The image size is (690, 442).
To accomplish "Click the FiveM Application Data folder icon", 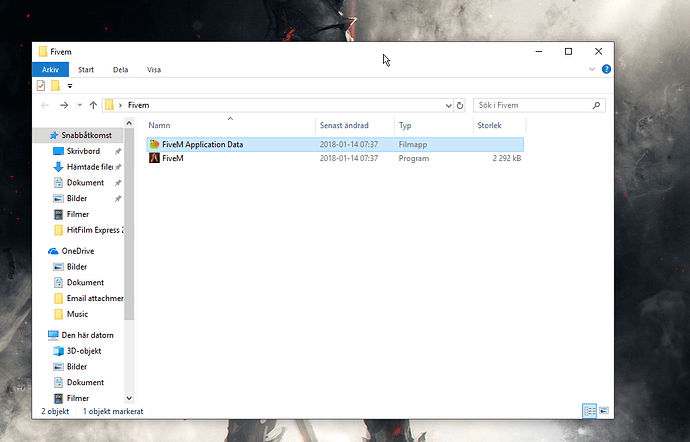I will [154, 144].
